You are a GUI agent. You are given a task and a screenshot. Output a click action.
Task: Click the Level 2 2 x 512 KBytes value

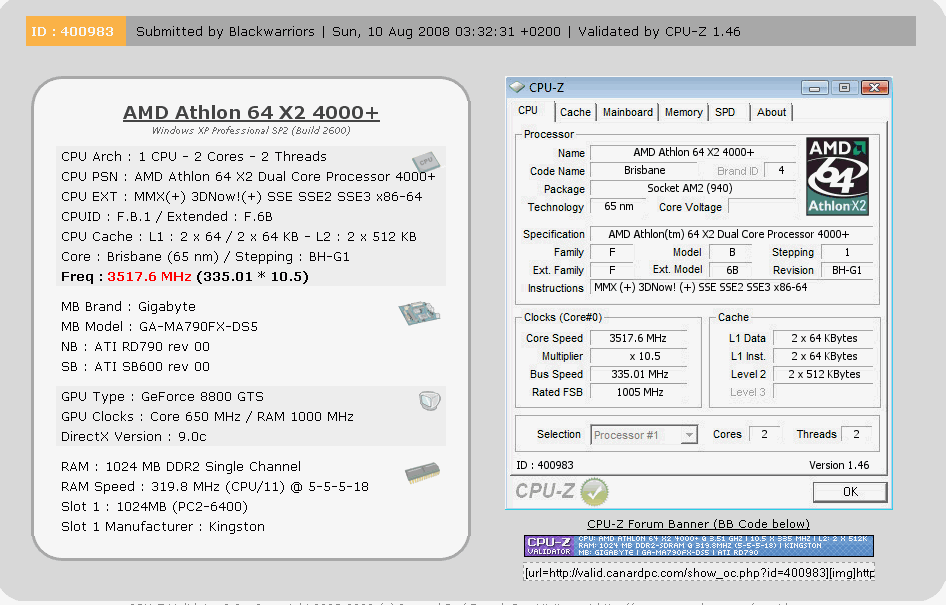(x=824, y=375)
